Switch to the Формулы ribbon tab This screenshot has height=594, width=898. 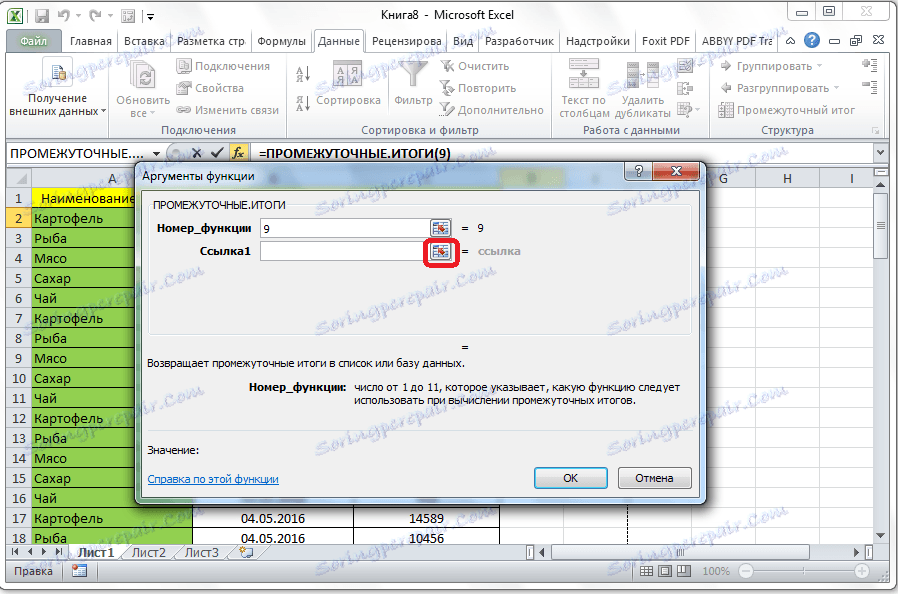click(x=281, y=42)
